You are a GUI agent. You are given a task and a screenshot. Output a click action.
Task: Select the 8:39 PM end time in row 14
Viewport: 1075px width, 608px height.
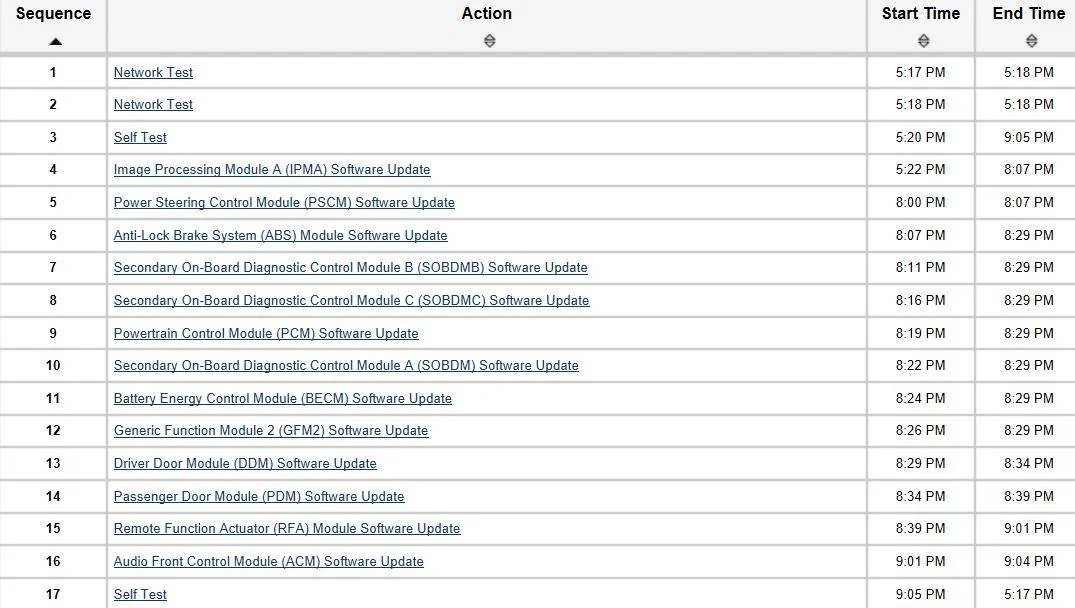[1029, 497]
